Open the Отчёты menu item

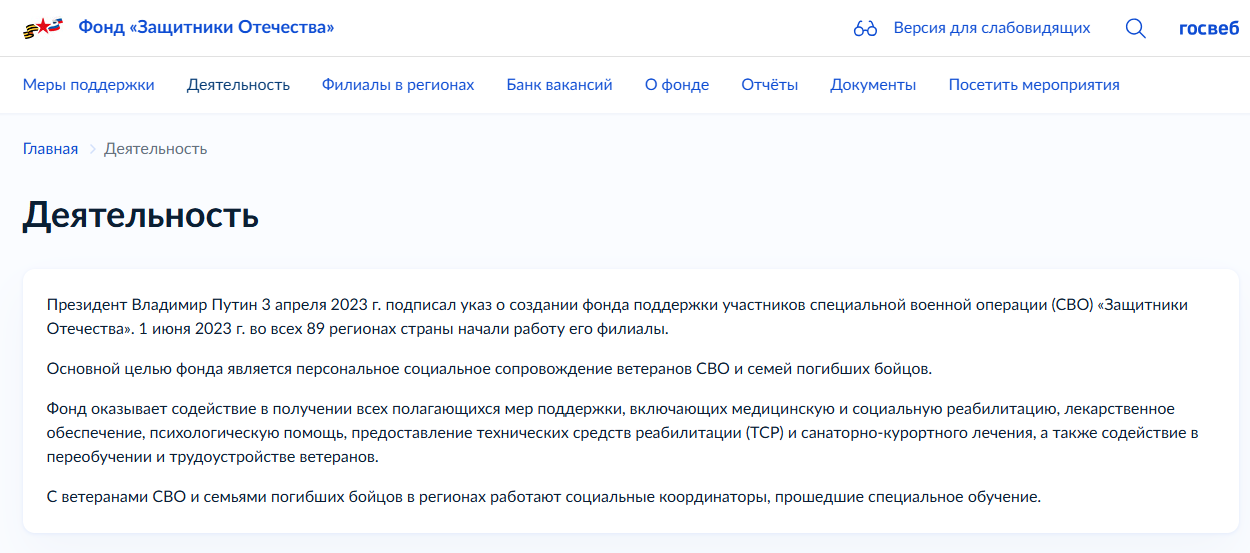(x=769, y=85)
